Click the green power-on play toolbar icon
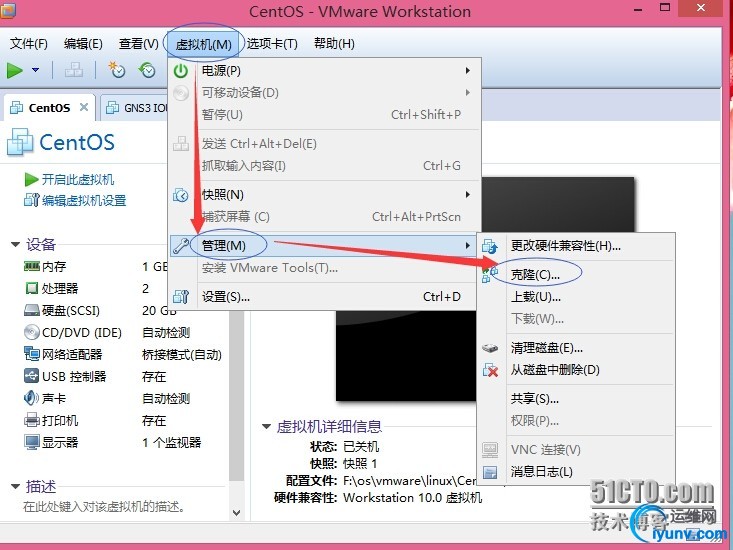 (15, 71)
